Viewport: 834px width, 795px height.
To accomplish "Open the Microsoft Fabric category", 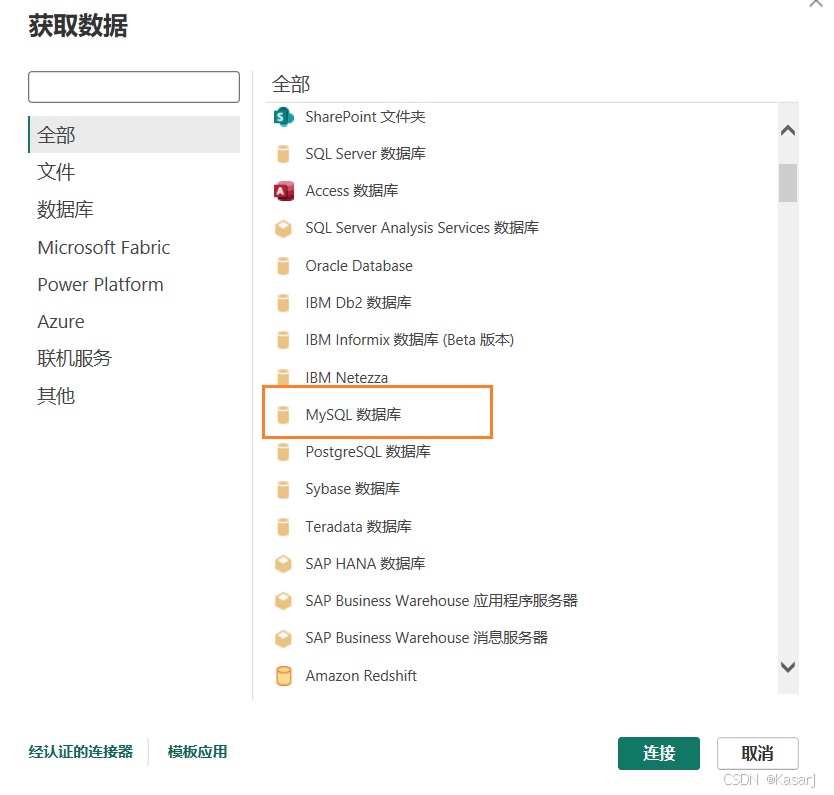I will pos(134,247).
